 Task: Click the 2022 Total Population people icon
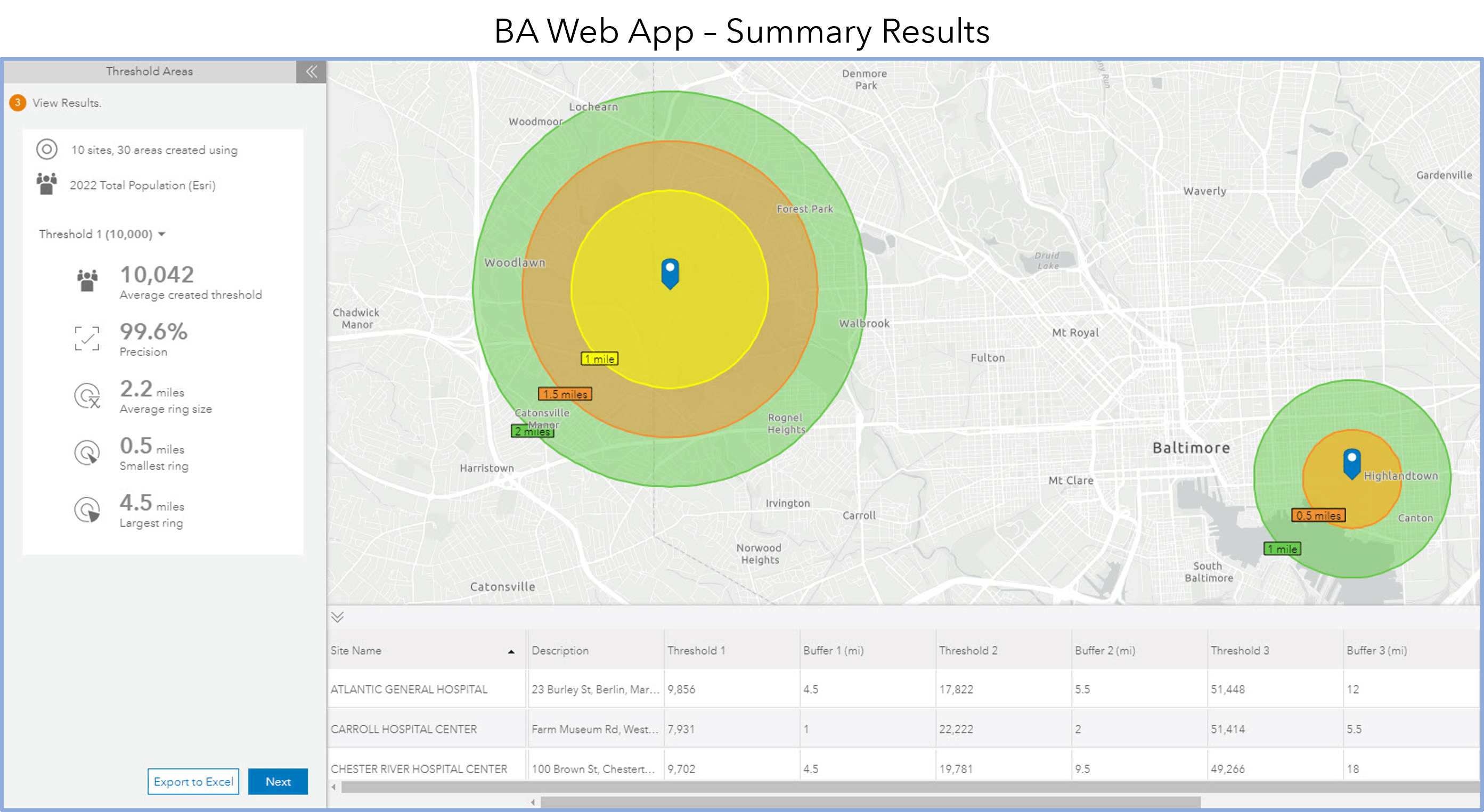[47, 184]
